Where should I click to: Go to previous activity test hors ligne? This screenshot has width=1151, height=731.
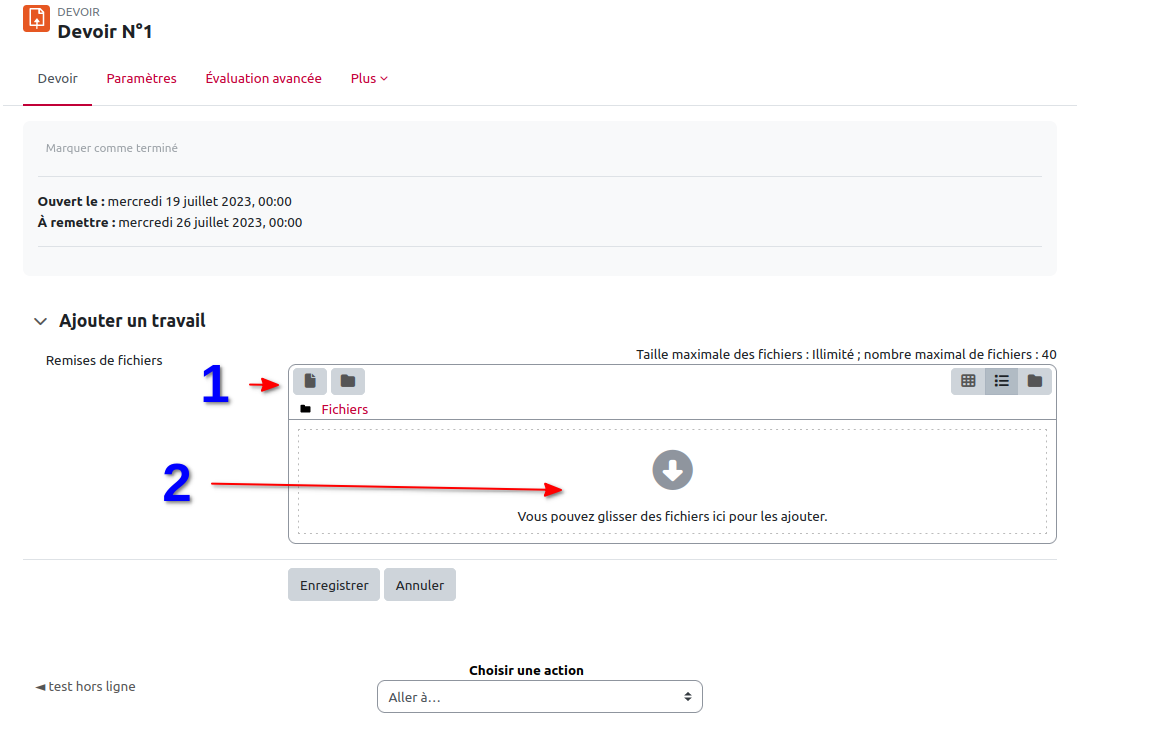point(86,687)
